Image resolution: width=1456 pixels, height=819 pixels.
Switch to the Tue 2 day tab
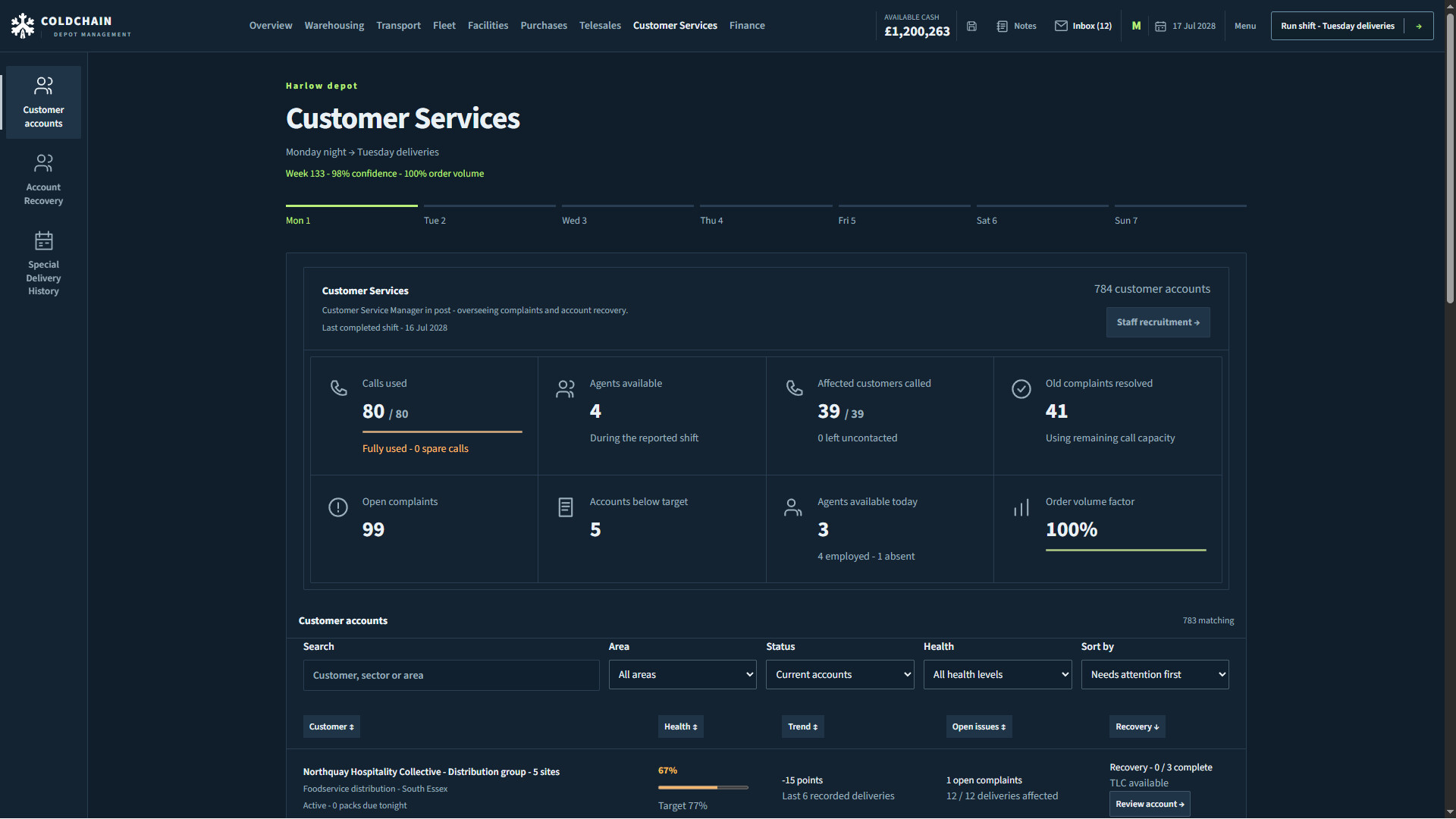tap(489, 216)
